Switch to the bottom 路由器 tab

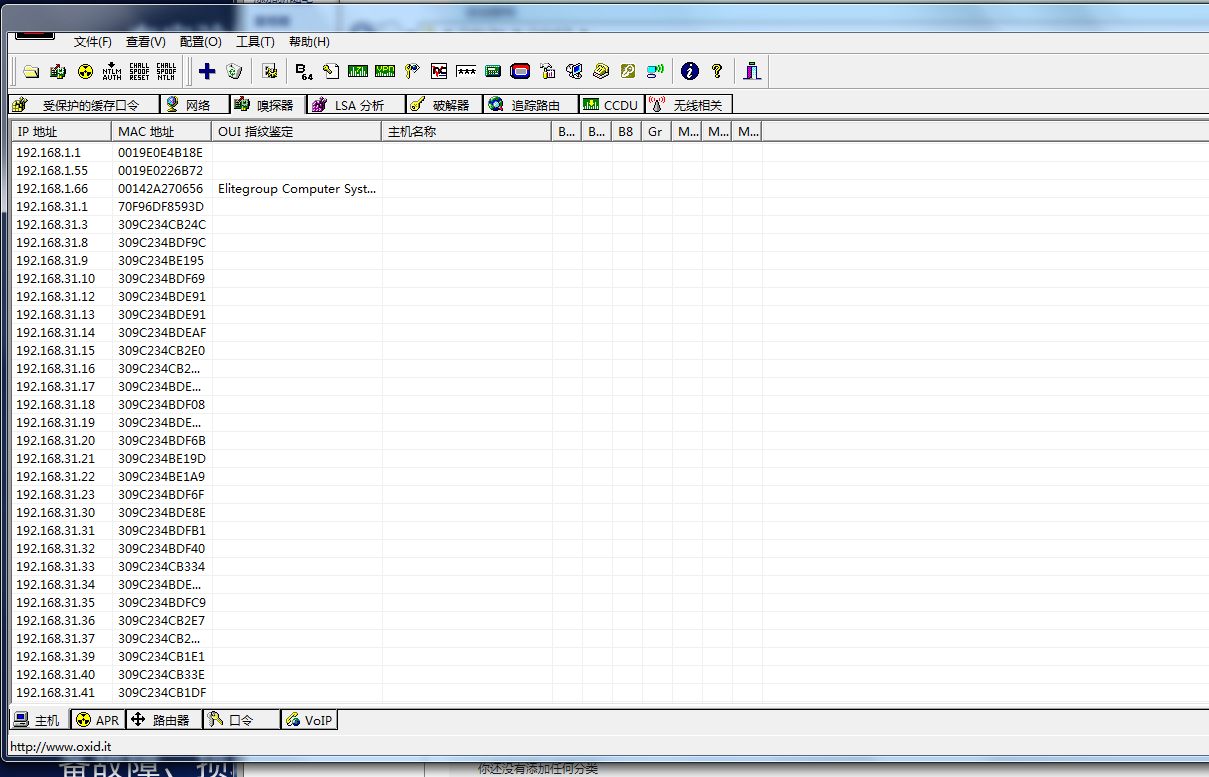164,720
